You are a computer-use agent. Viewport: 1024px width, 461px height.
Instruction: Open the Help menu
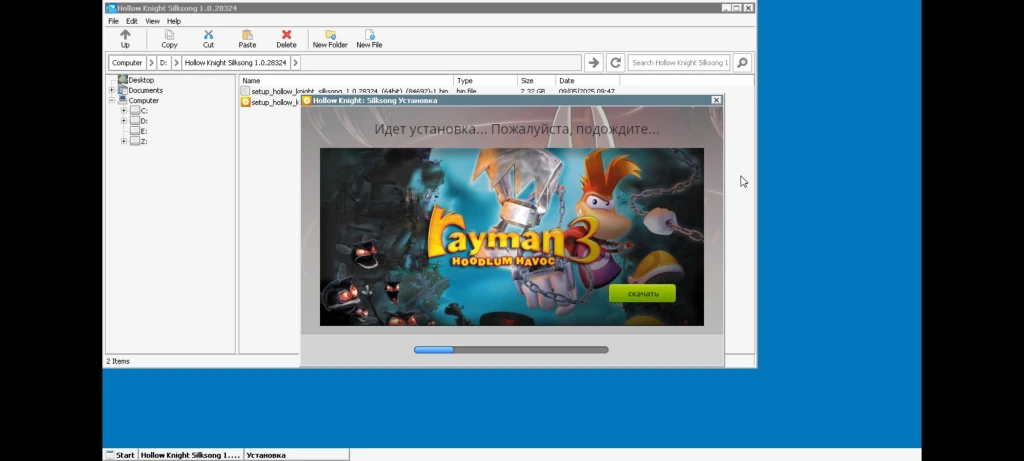pos(173,21)
